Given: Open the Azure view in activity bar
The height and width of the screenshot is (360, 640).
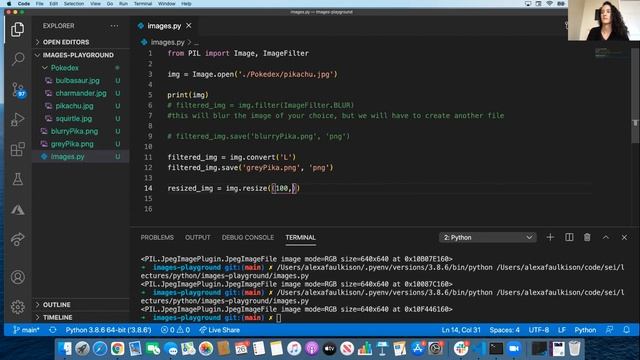Looking at the screenshot, I should 18,210.
